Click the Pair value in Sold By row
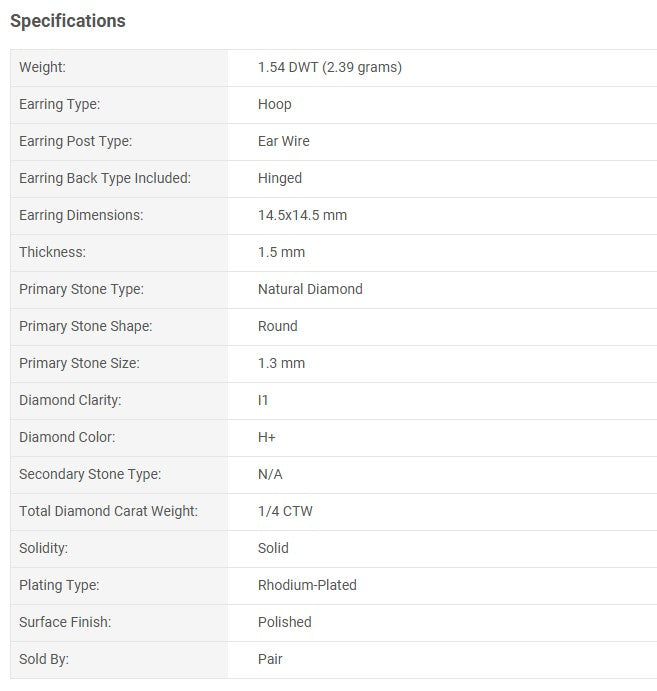Image resolution: width=657 pixels, height=691 pixels. coord(270,660)
